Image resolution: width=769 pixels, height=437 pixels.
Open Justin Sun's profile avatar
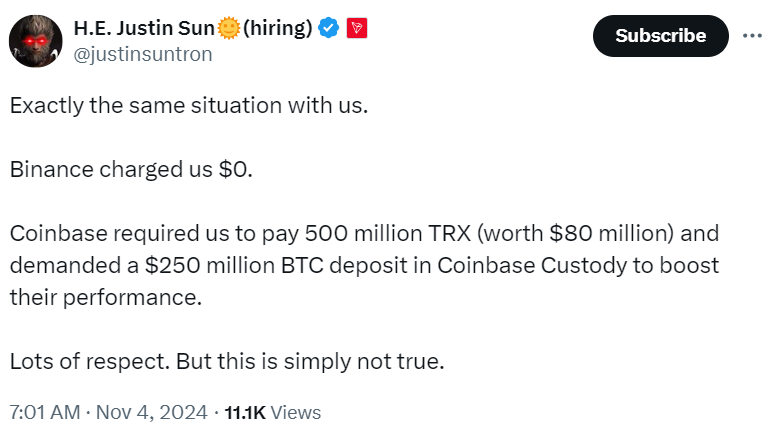pos(33,43)
